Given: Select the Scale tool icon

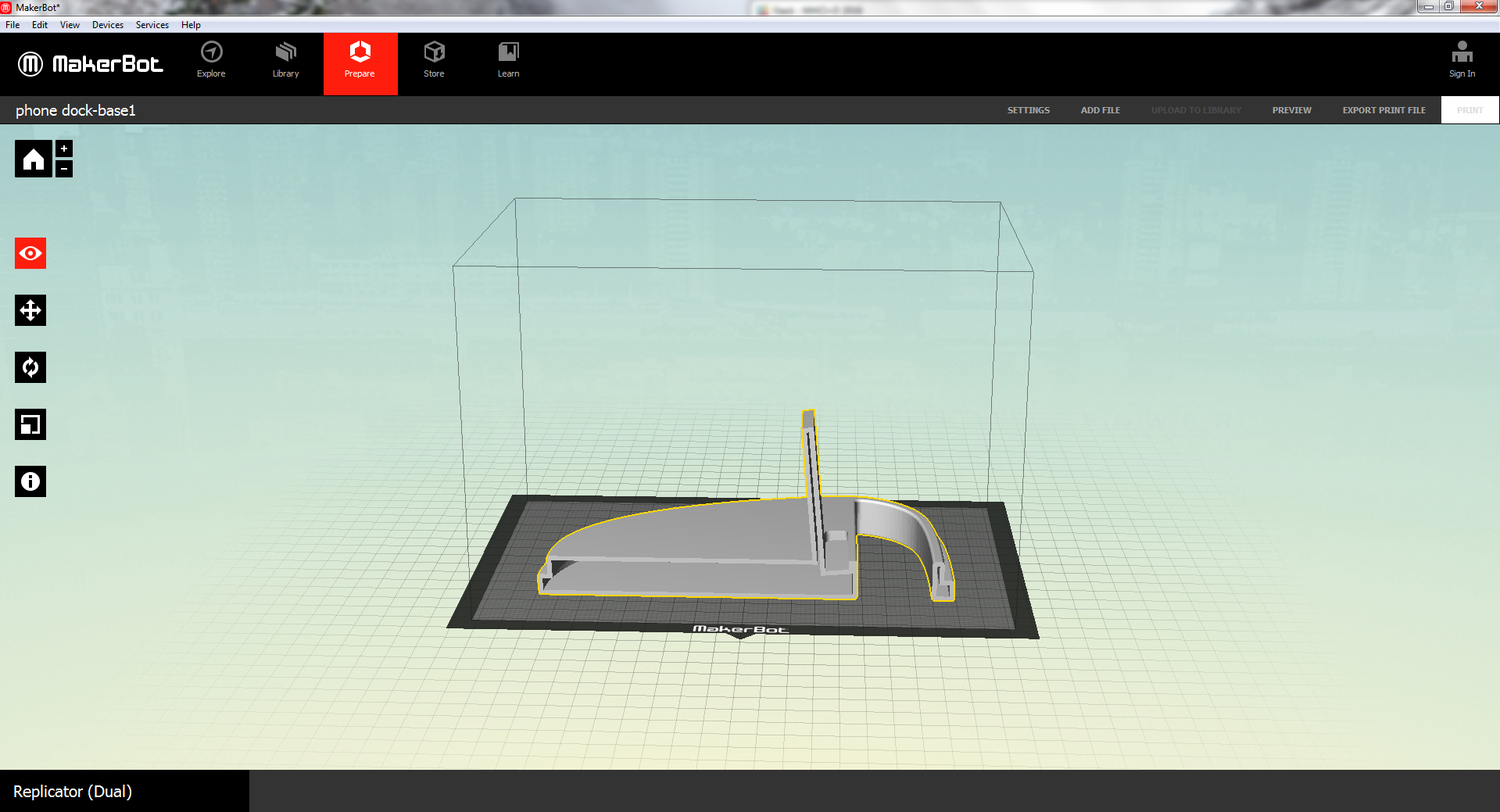Looking at the screenshot, I should (30, 424).
